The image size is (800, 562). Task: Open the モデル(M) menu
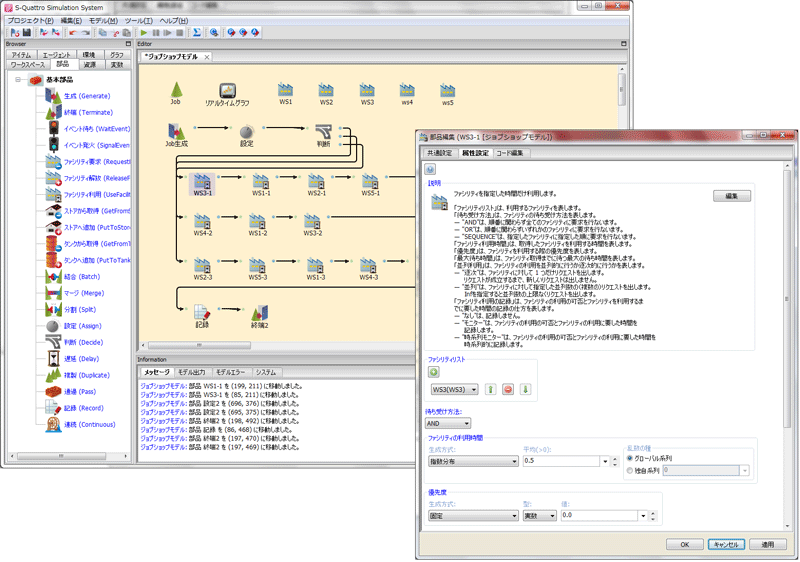tap(102, 20)
